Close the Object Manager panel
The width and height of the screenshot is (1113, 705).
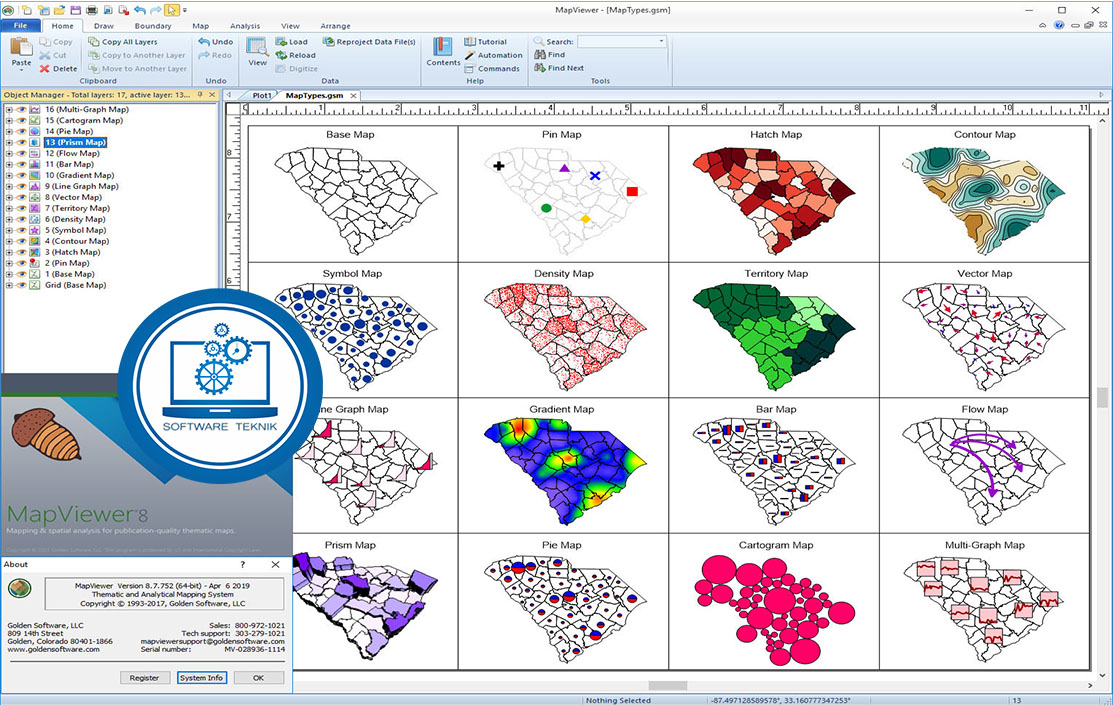212,94
